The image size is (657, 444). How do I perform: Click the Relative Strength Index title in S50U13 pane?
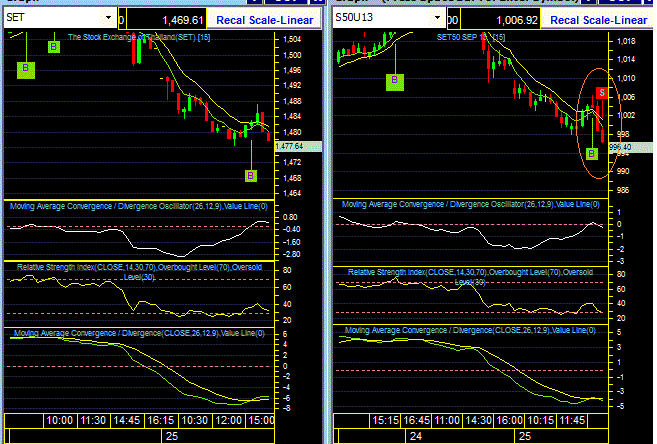click(470, 277)
